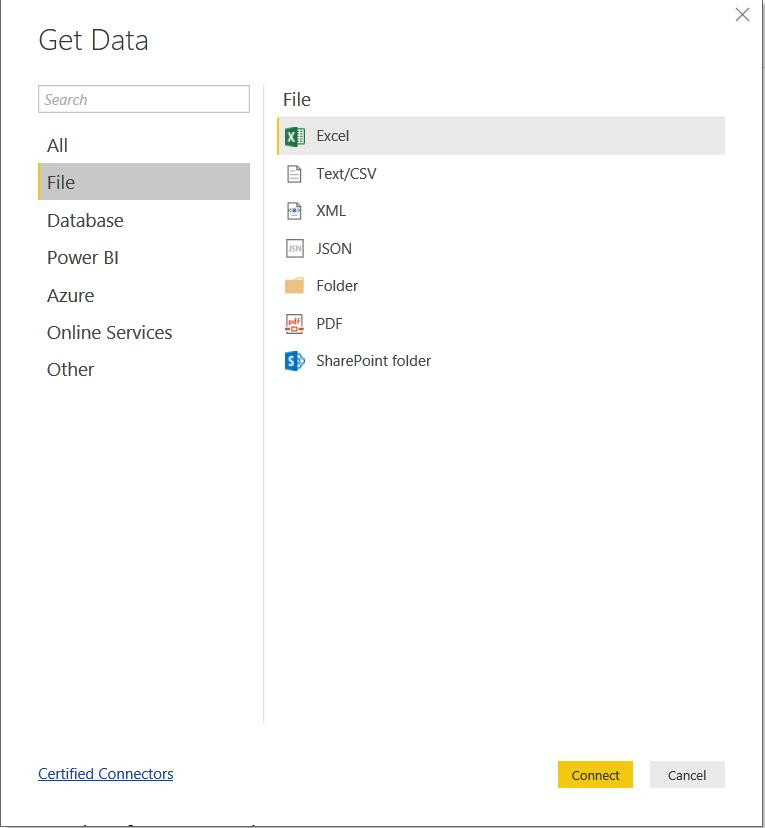Pick the PDF label

[329, 323]
